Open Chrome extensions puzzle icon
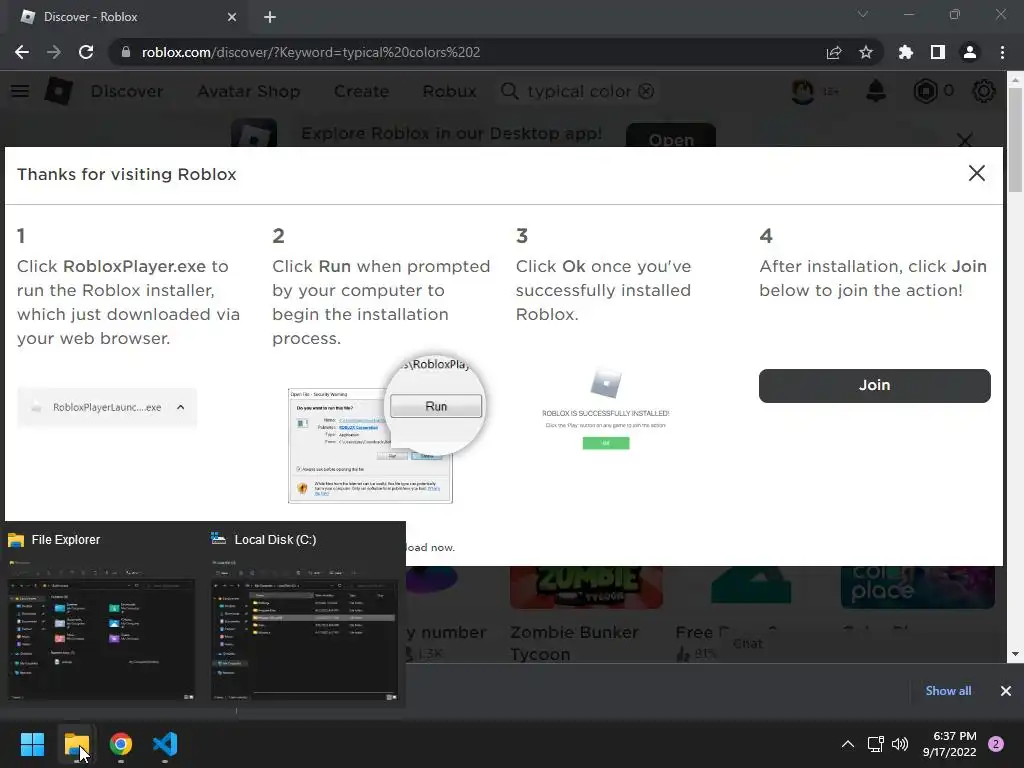The image size is (1024, 768). click(906, 52)
